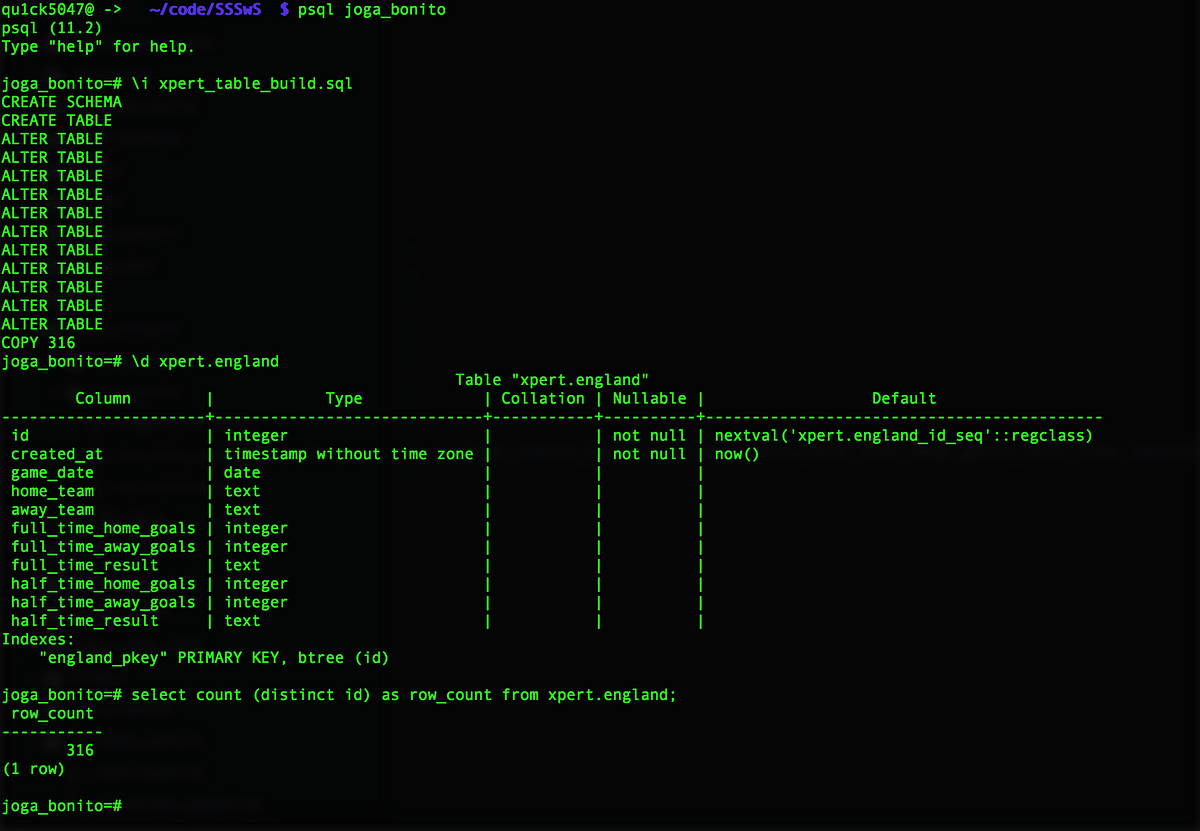
Task: Select the Nullable column header
Action: [649, 398]
